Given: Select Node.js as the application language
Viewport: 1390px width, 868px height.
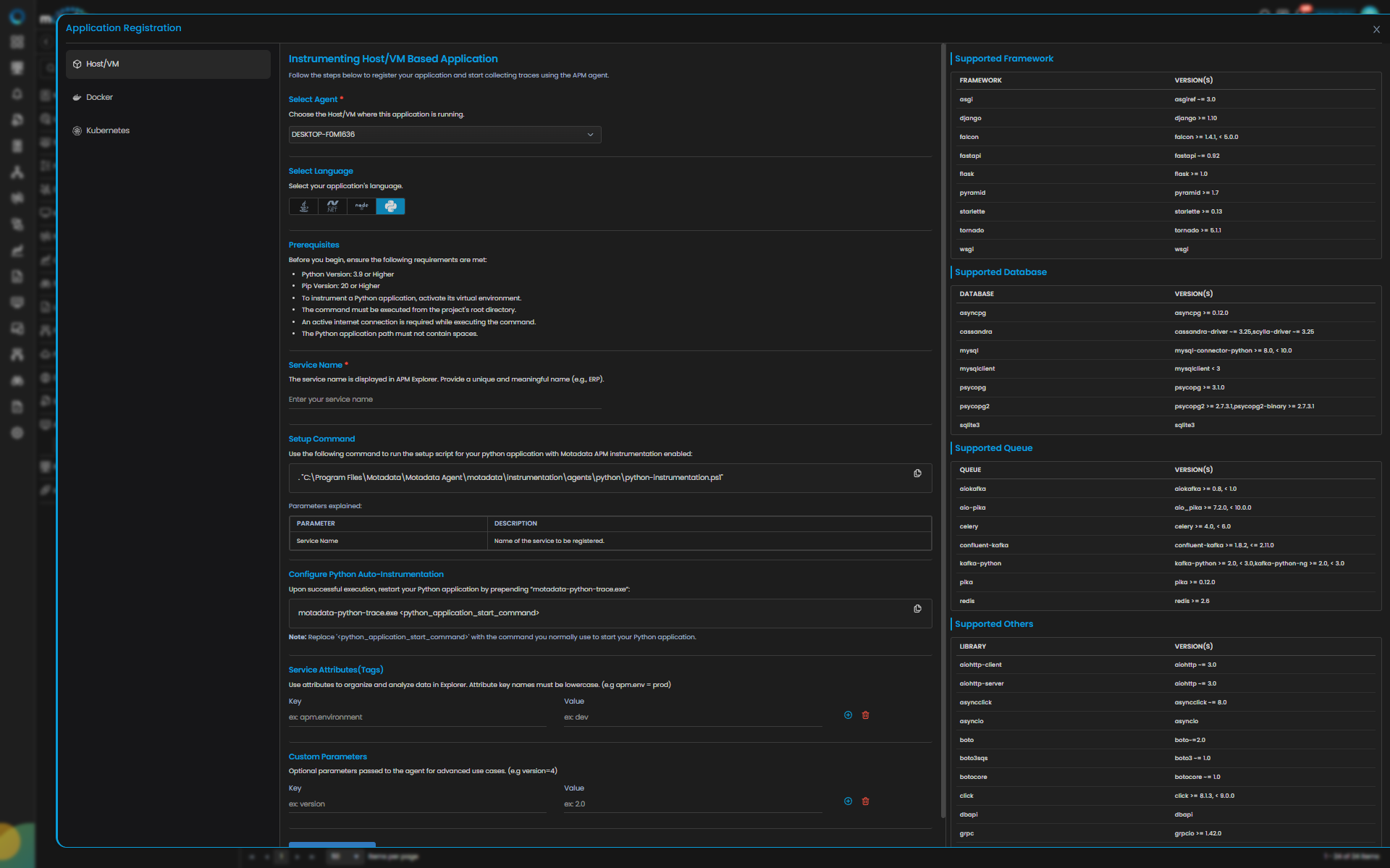Looking at the screenshot, I should pyautogui.click(x=361, y=206).
